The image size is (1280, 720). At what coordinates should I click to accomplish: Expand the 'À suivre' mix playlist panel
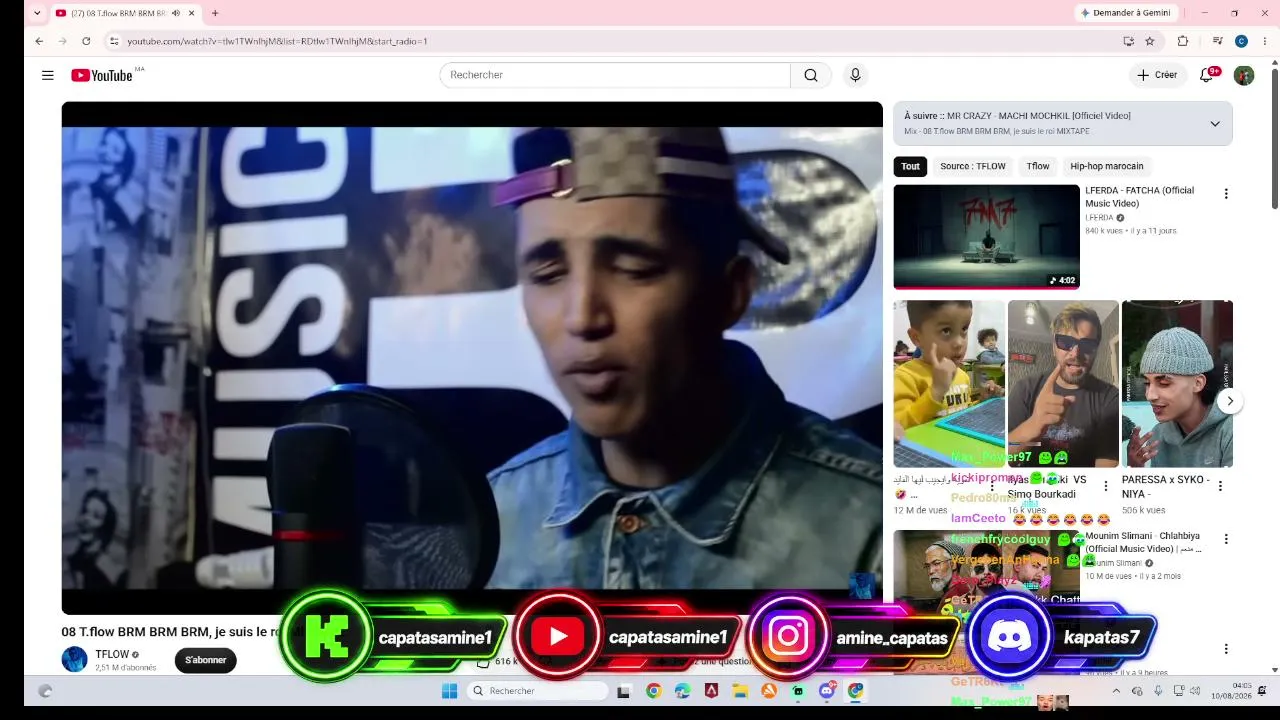(1215, 124)
